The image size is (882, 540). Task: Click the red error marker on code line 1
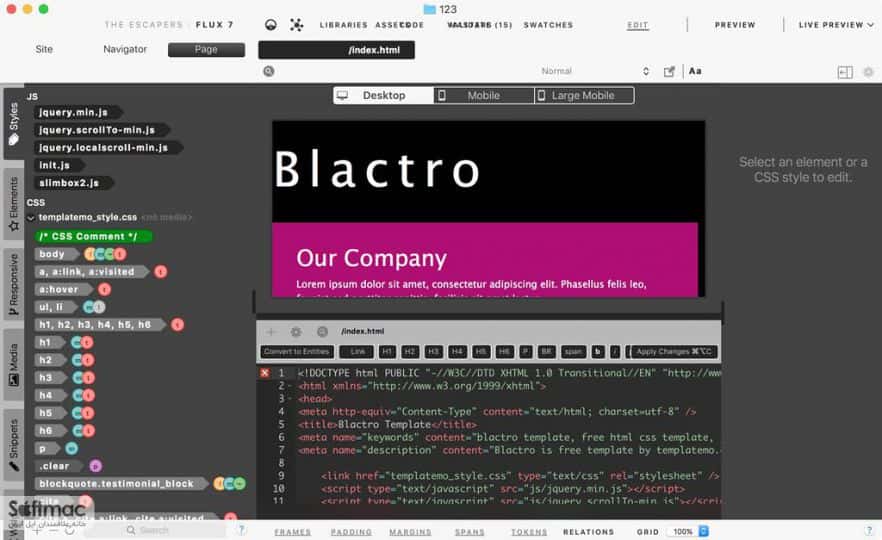tap(264, 373)
